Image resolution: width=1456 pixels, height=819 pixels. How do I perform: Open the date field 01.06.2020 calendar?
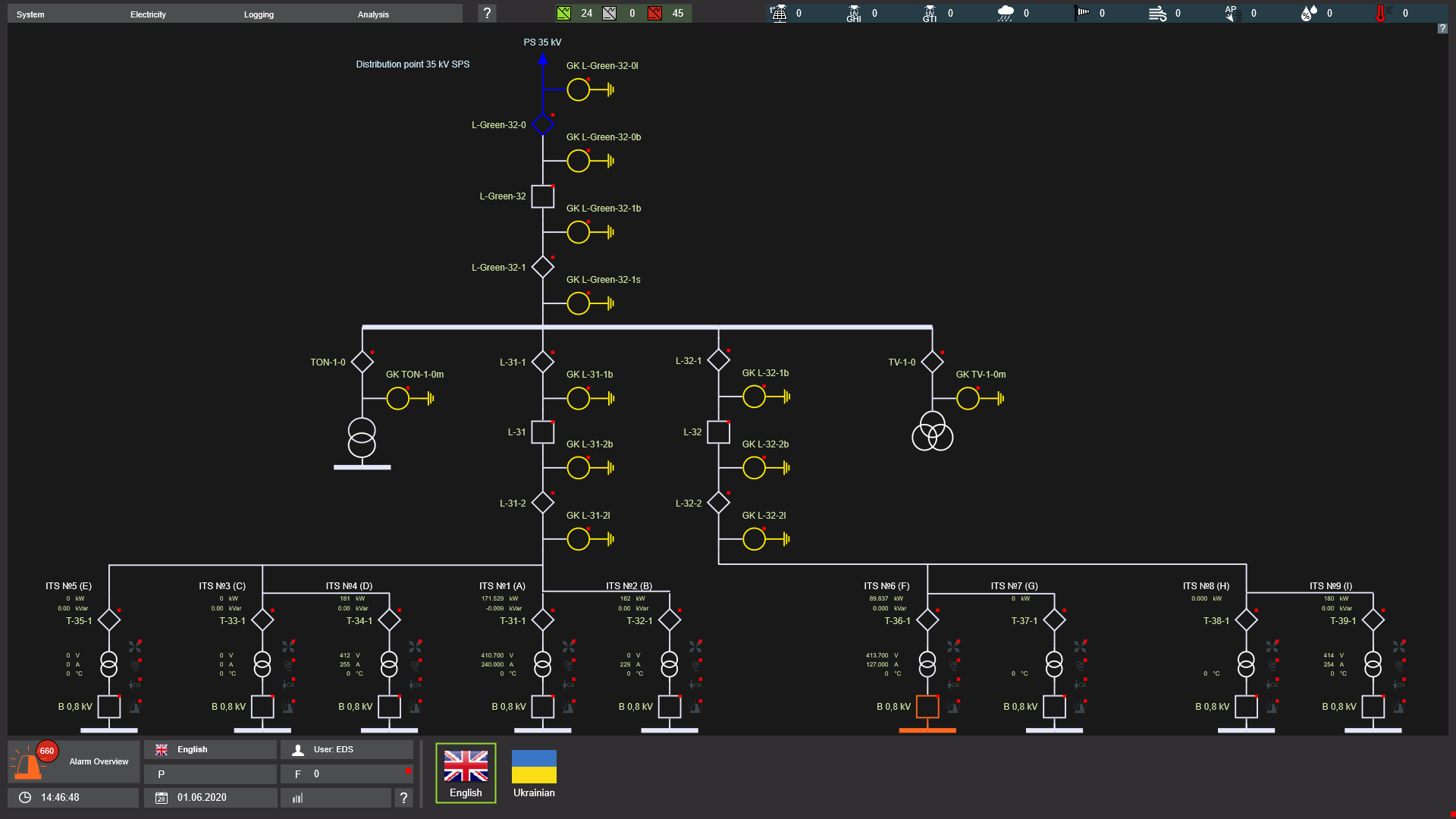(x=210, y=797)
